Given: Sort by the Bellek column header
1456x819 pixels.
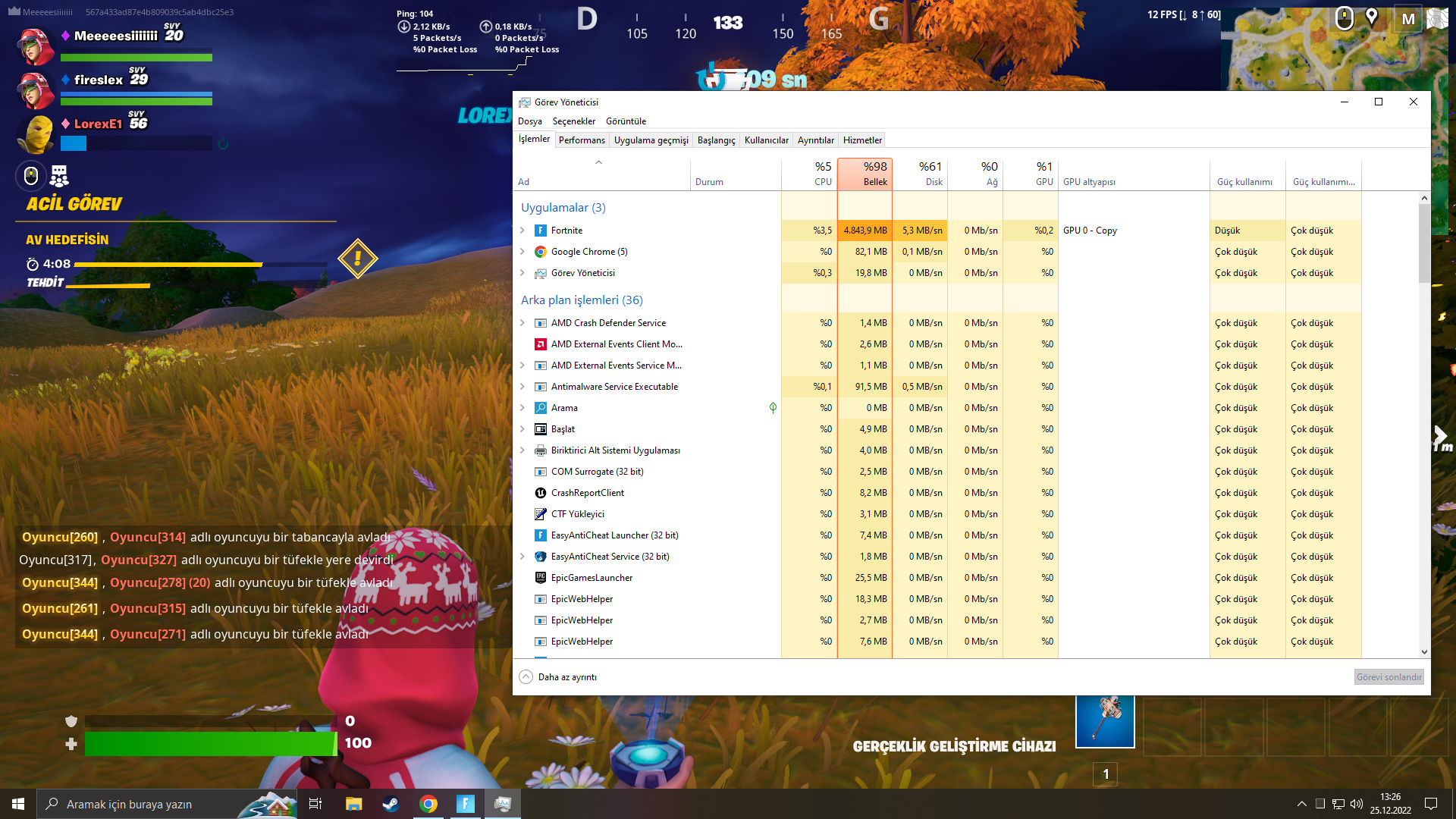Looking at the screenshot, I should pyautogui.click(x=864, y=174).
